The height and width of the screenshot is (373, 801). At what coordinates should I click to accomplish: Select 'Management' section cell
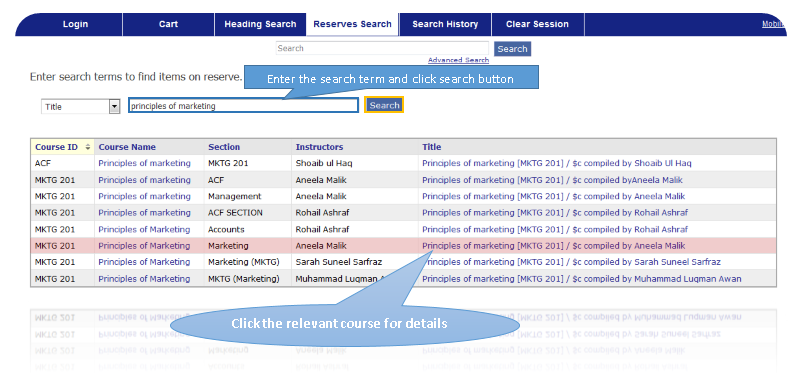(x=248, y=196)
